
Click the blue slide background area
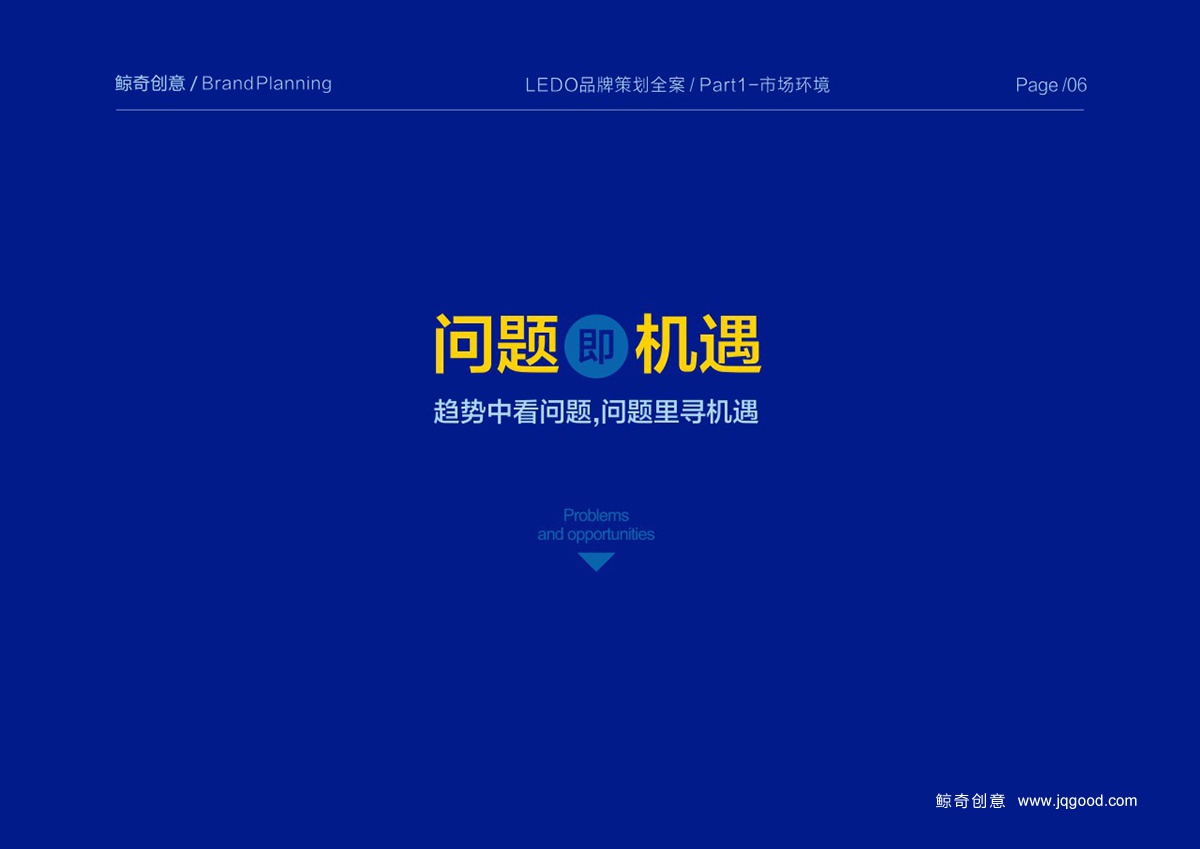tap(250, 650)
